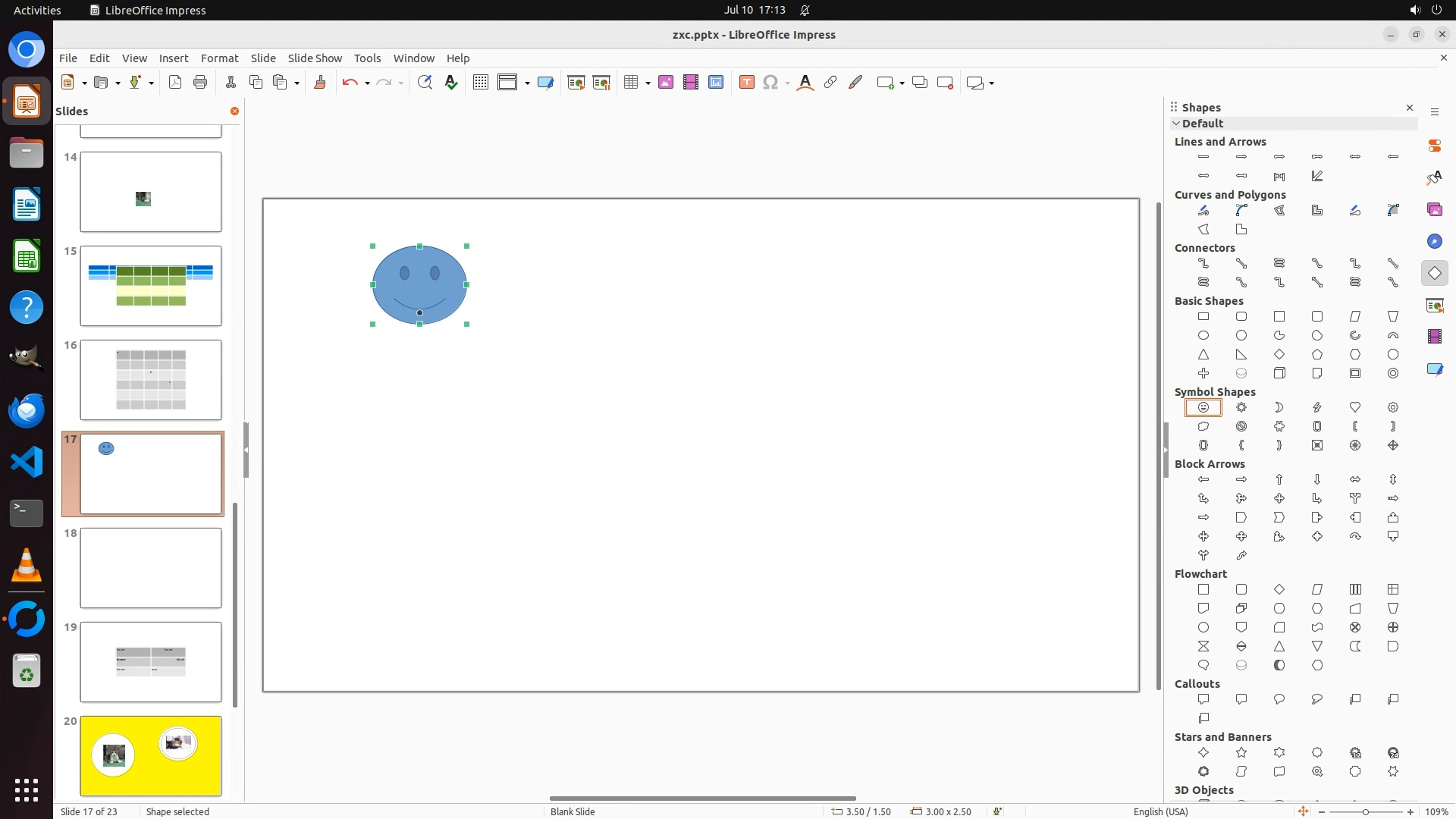Open the Gallery deck in the sidebar
1456x819 pixels.
[x=1434, y=209]
